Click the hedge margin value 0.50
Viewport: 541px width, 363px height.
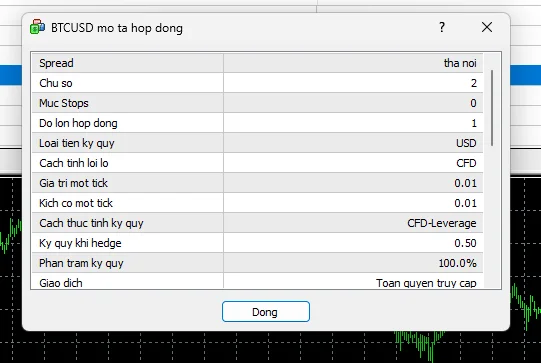(x=465, y=243)
